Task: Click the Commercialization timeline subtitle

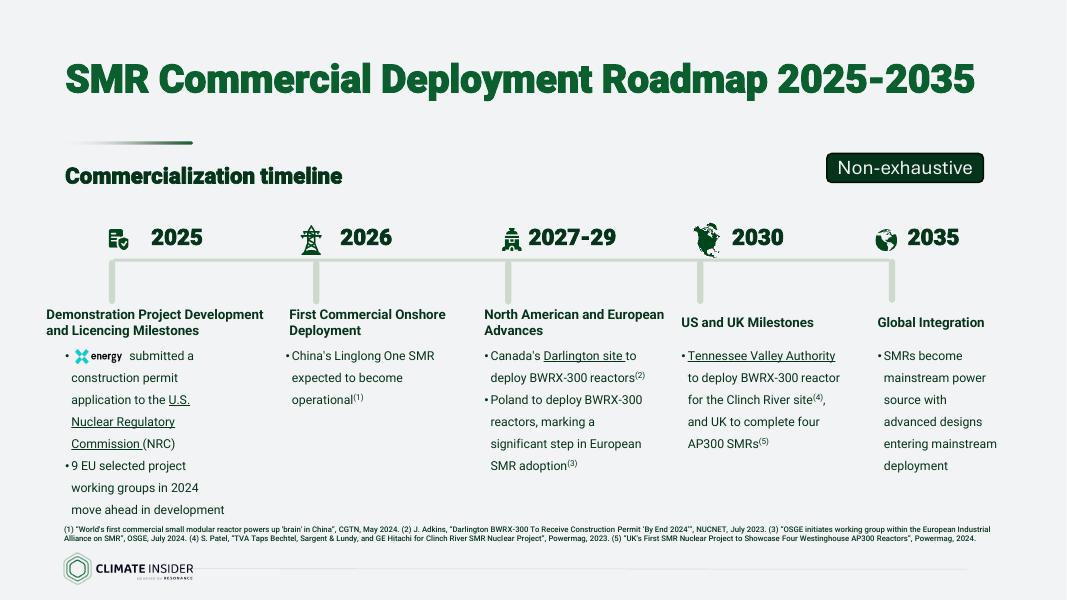Action: [203, 176]
